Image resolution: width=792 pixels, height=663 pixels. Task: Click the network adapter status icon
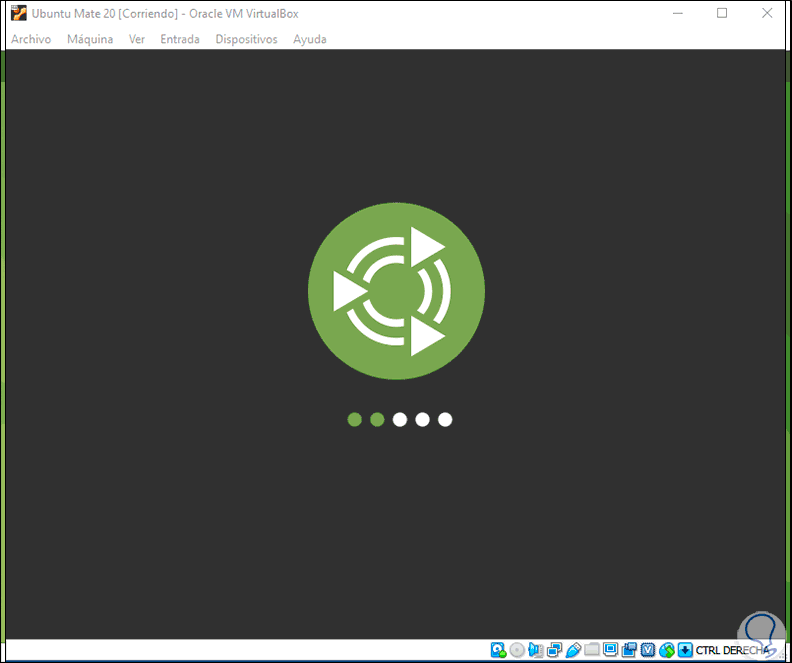555,650
